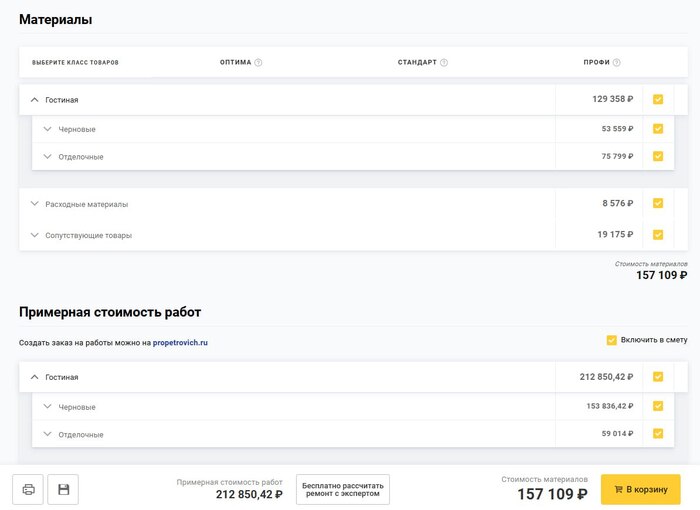The image size is (700, 510).
Task: Toggle the Включить в смету checkbox
Action: (x=611, y=340)
